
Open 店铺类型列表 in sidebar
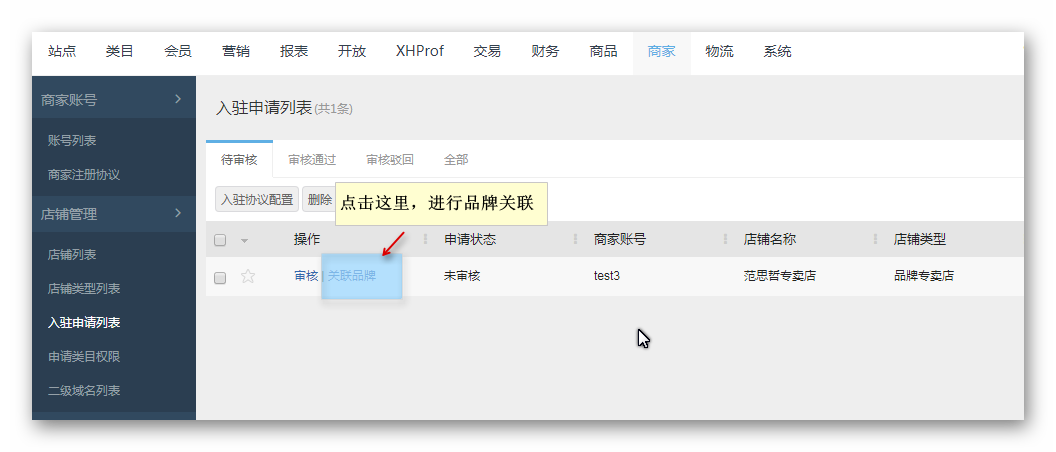tap(84, 288)
